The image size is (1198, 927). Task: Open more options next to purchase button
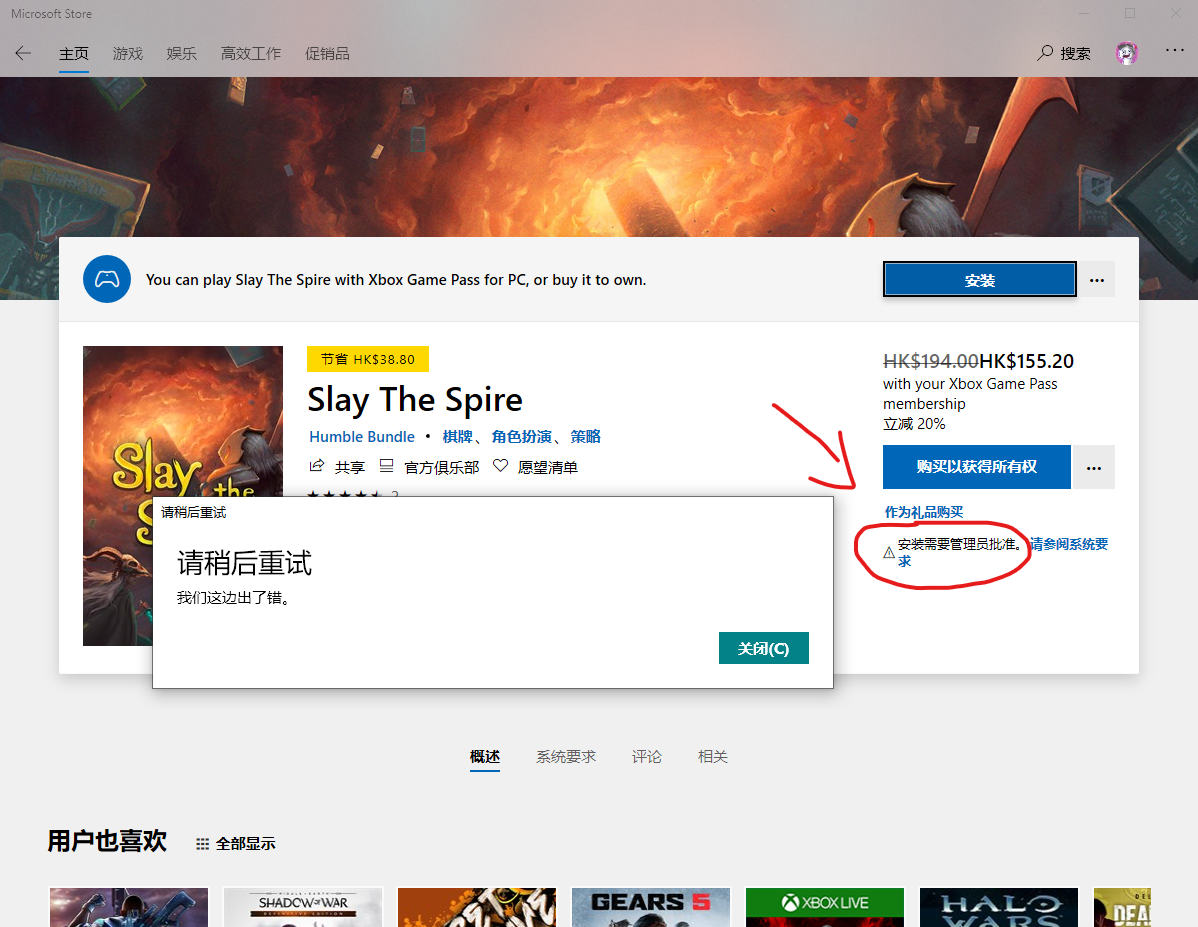pyautogui.click(x=1094, y=467)
